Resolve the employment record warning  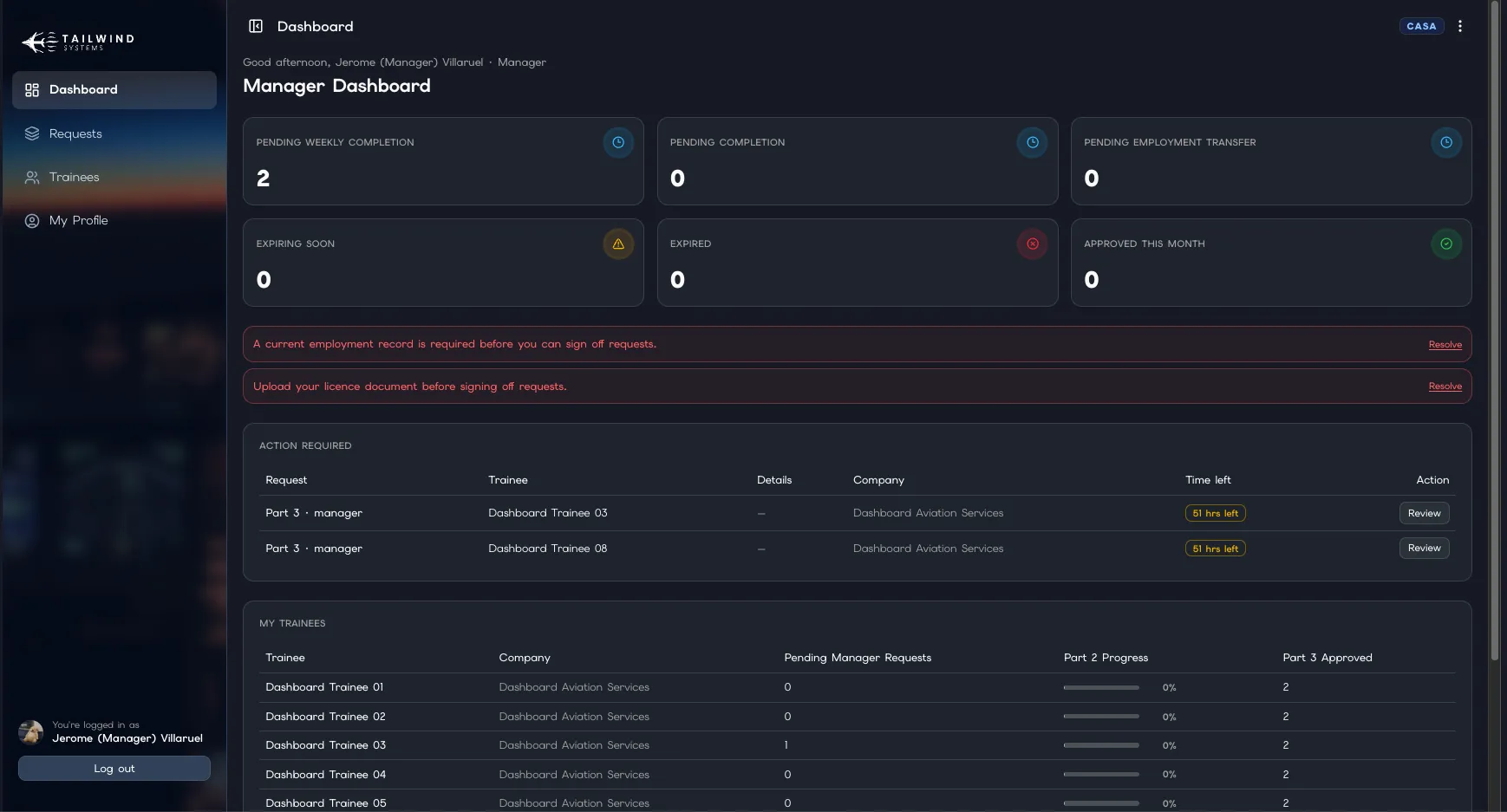pos(1445,345)
